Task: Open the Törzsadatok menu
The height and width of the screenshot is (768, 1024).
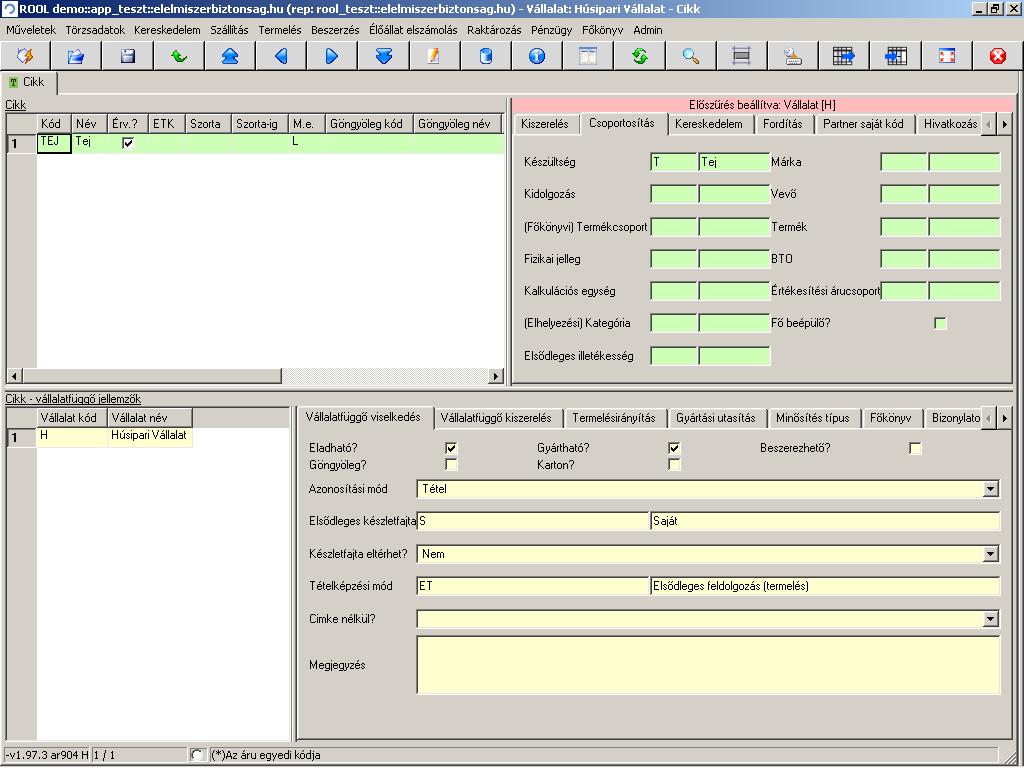Action: (x=95, y=30)
